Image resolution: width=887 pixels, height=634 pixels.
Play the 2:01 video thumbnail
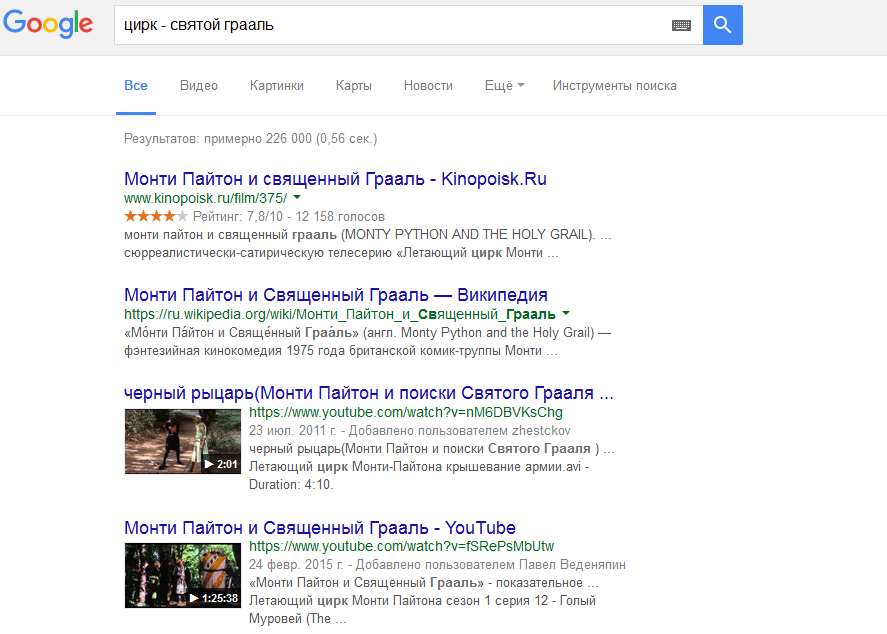click(x=182, y=440)
